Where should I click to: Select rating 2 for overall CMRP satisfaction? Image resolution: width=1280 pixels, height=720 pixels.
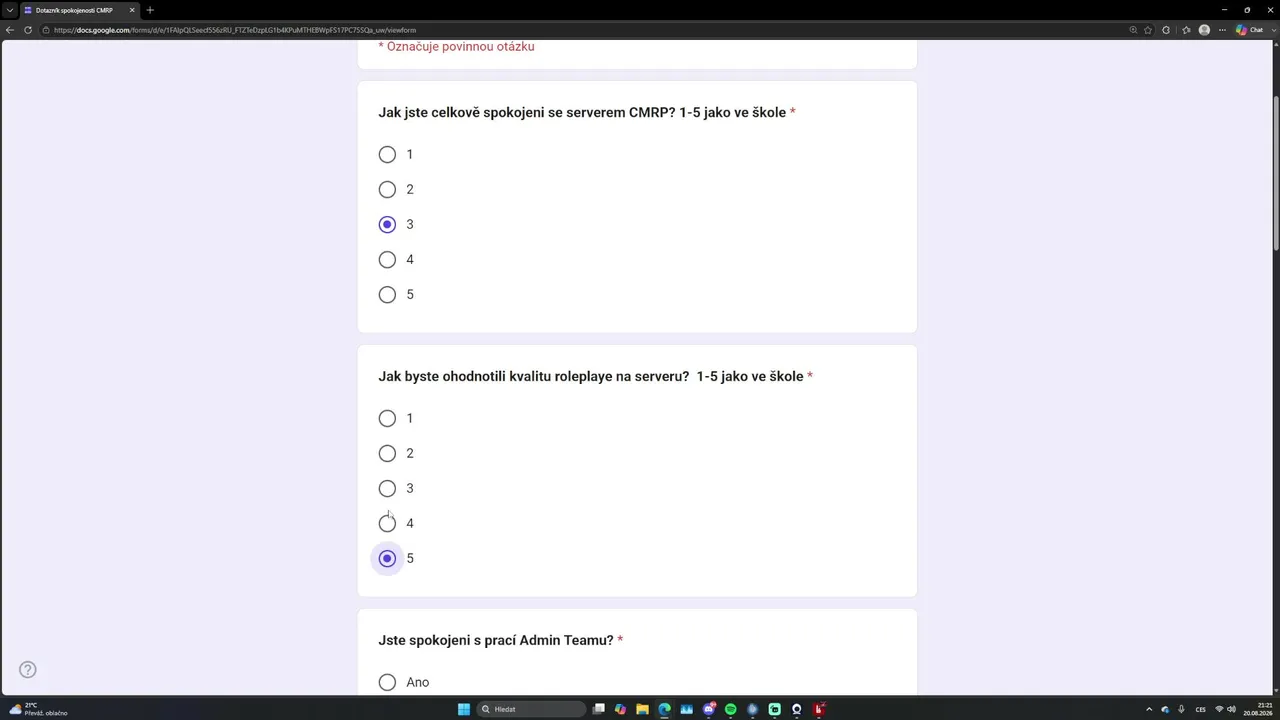(387, 189)
